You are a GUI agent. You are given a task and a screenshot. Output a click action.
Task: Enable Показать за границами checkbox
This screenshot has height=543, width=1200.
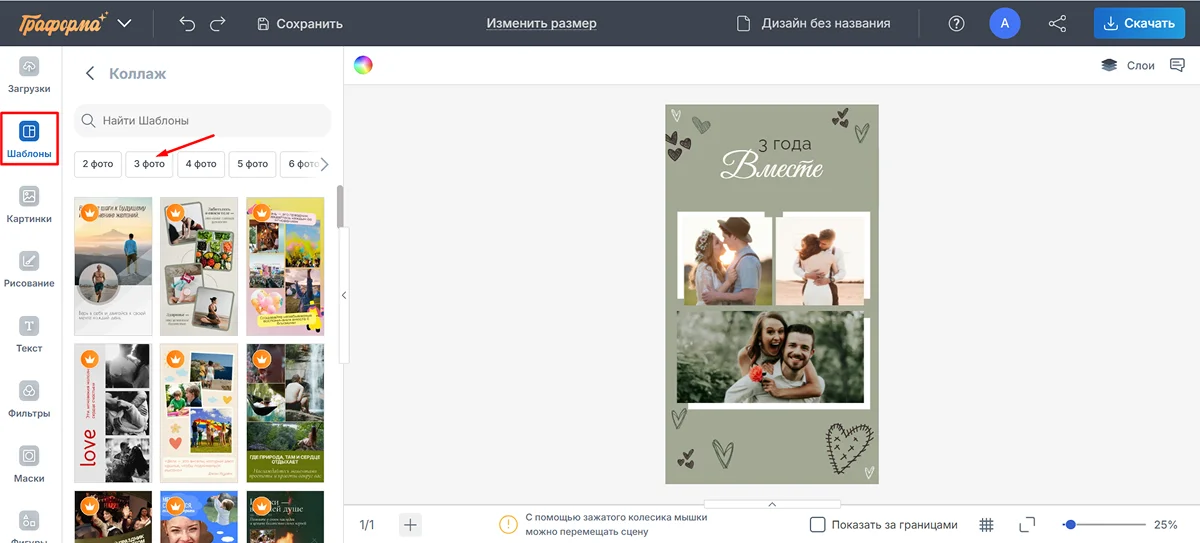click(817, 525)
